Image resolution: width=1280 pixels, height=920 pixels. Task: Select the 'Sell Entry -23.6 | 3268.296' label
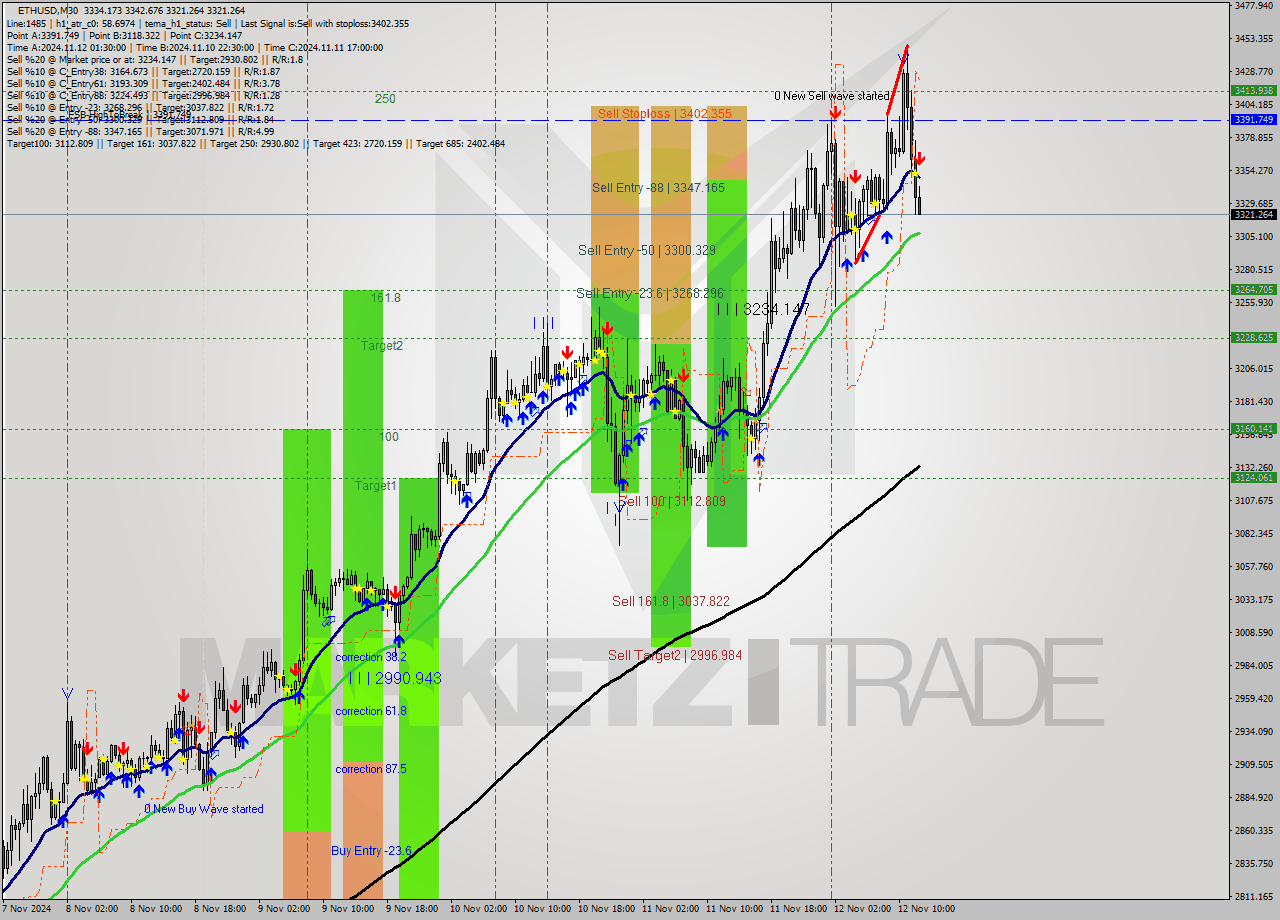[x=649, y=293]
